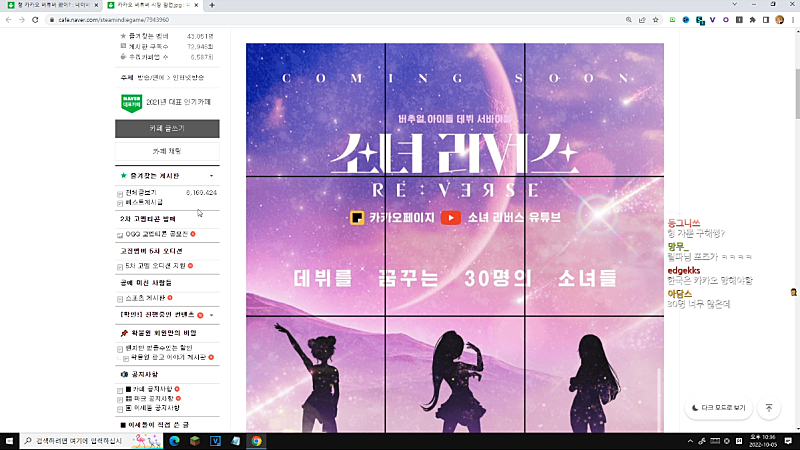Jump to top with arrow button
This screenshot has width=800, height=450.
(769, 408)
